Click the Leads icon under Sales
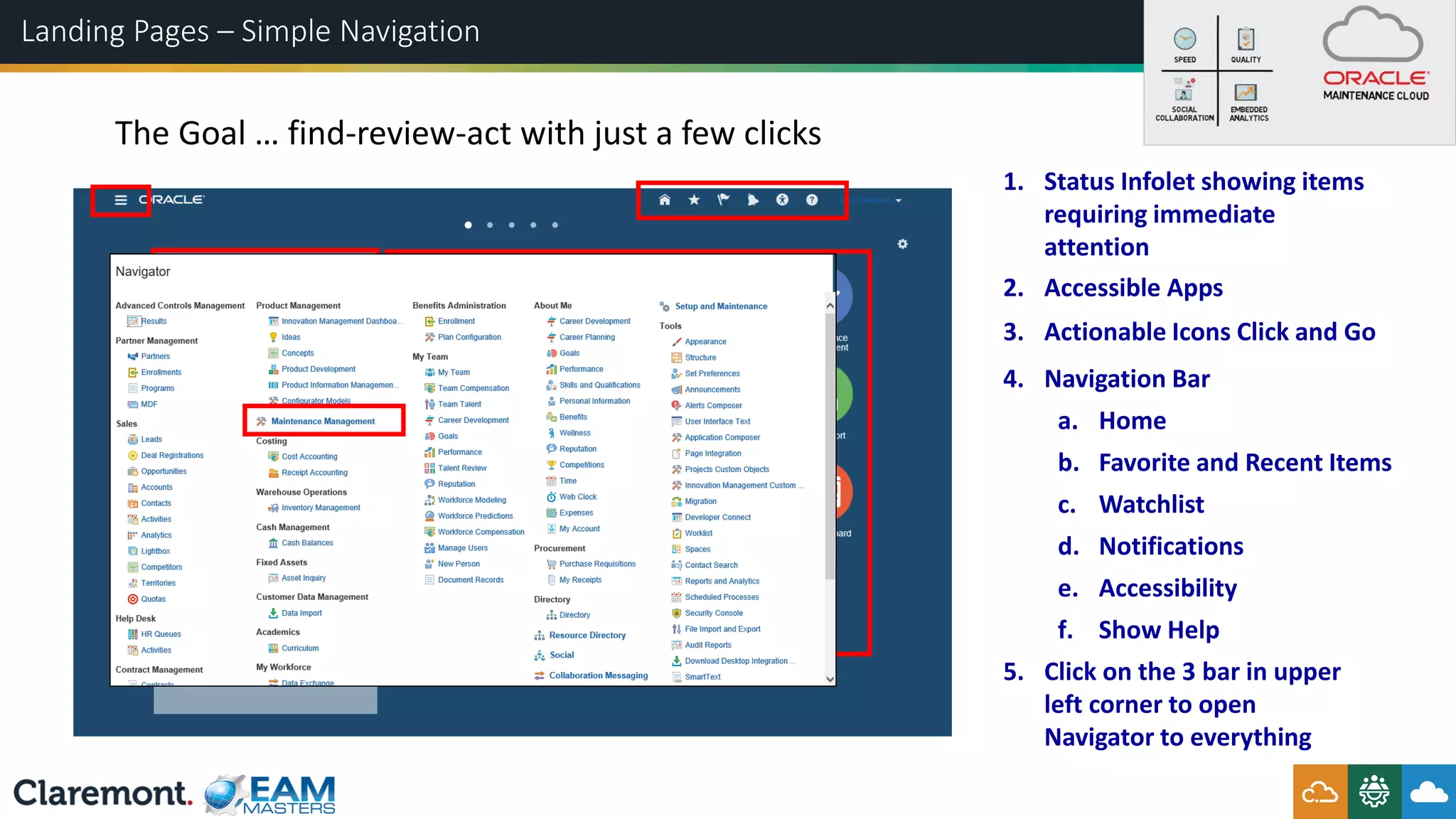This screenshot has height=819, width=1456. pyautogui.click(x=133, y=439)
